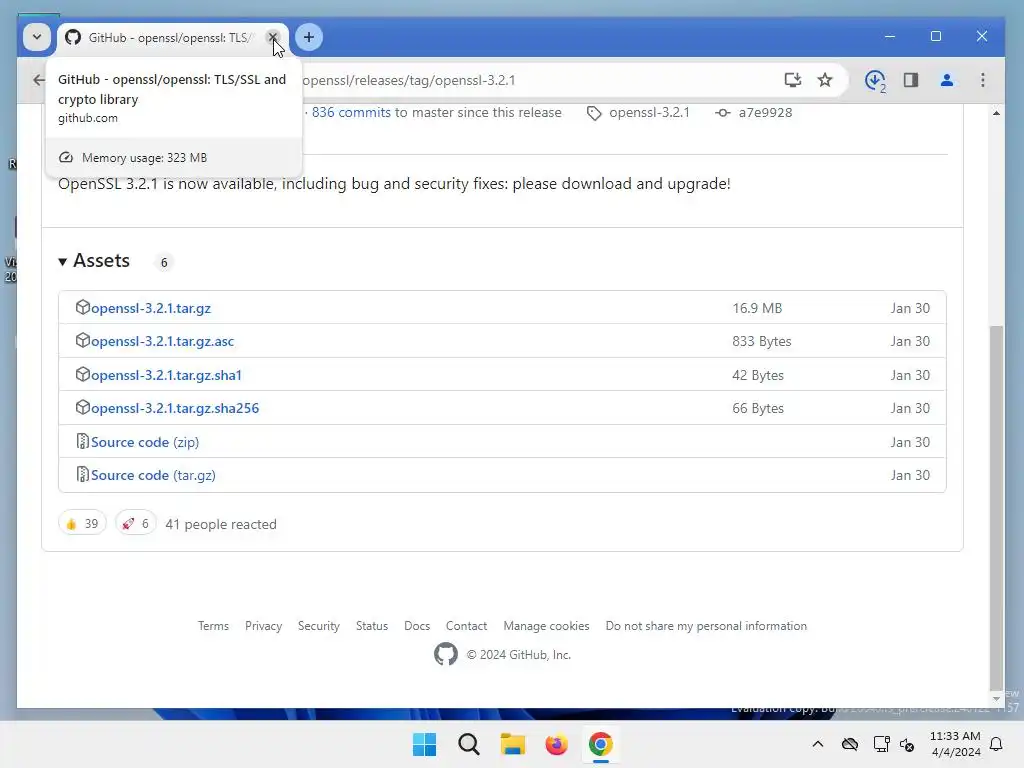The height and width of the screenshot is (768, 1024).
Task: Open the Chrome profile menu
Action: [947, 80]
